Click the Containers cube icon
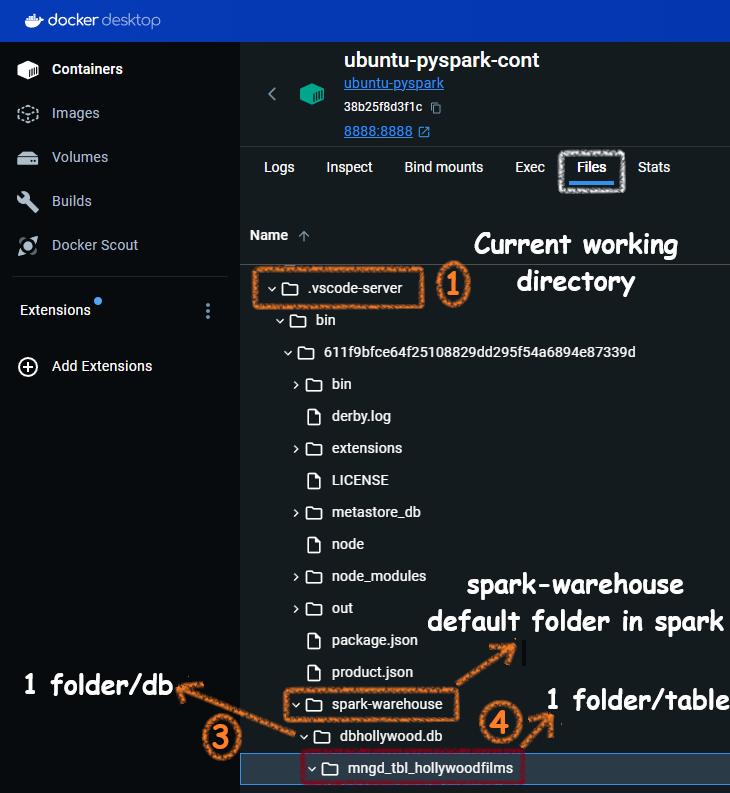 (x=28, y=70)
